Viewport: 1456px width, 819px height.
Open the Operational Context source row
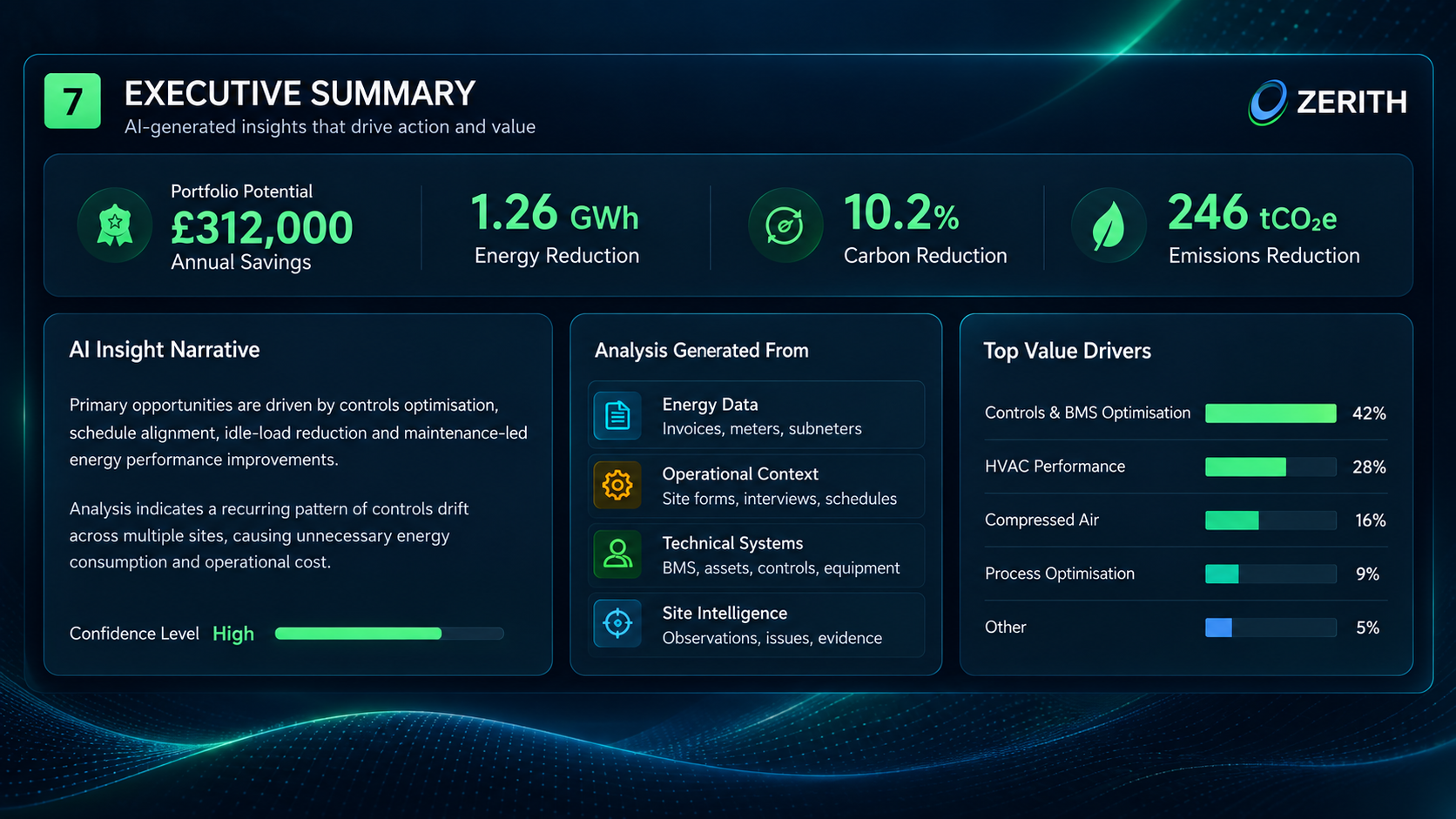(x=756, y=485)
